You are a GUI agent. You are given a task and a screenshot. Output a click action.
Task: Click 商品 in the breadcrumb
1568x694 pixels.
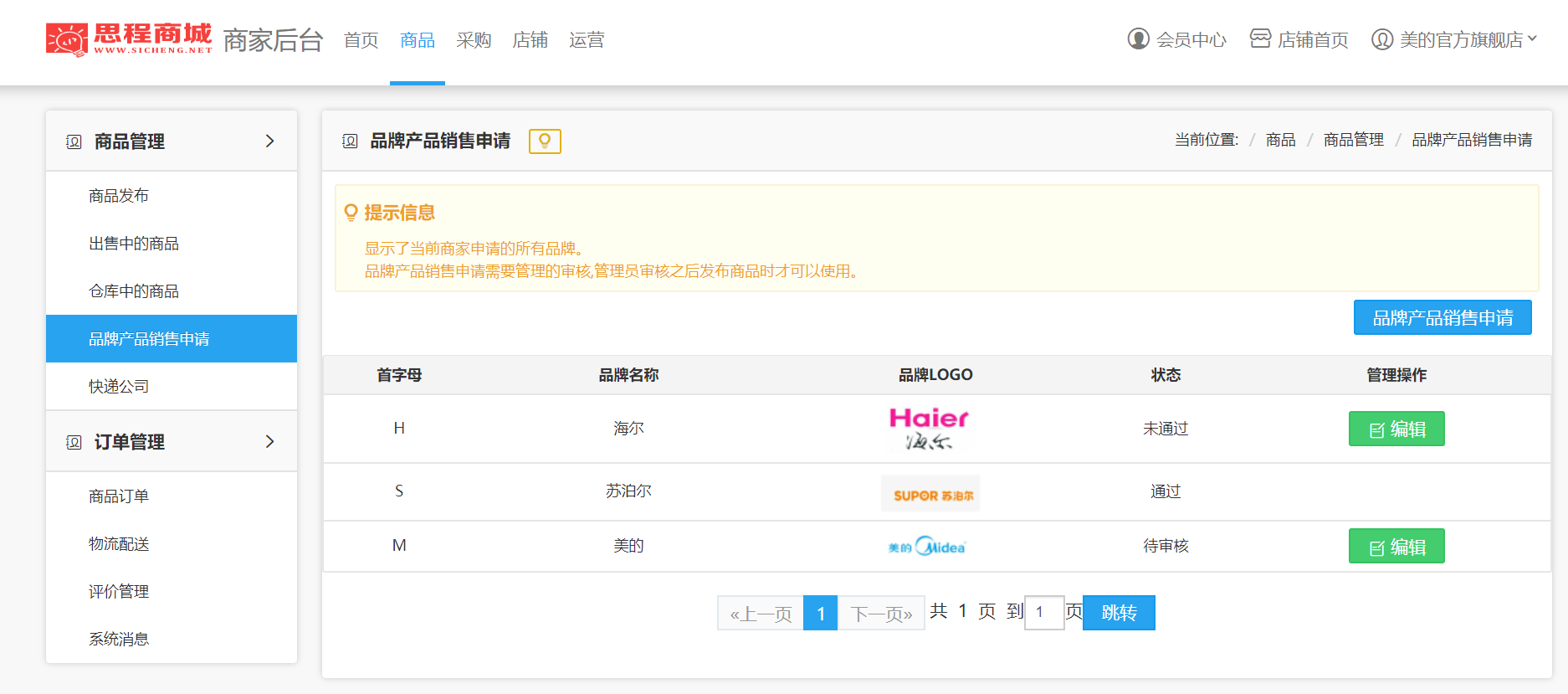[1280, 140]
